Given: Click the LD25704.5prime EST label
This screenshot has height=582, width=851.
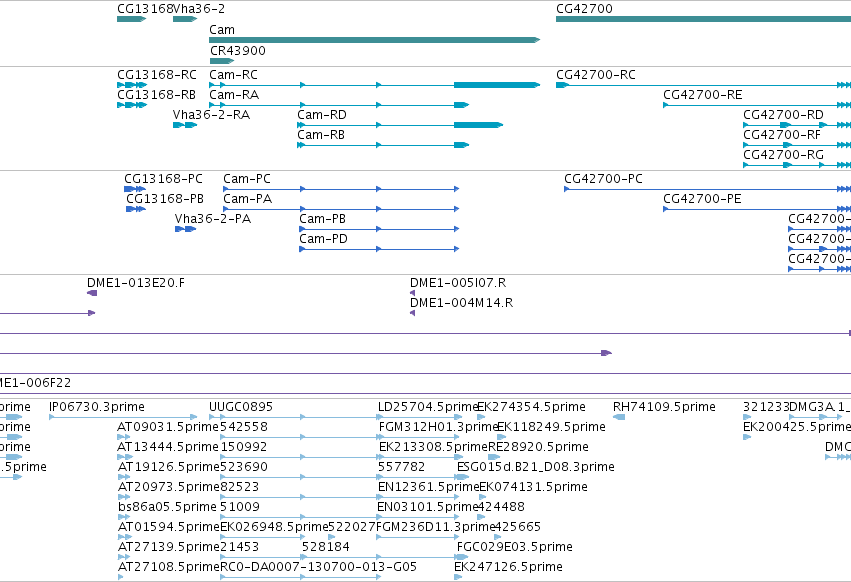Looking at the screenshot, I should (428, 407).
